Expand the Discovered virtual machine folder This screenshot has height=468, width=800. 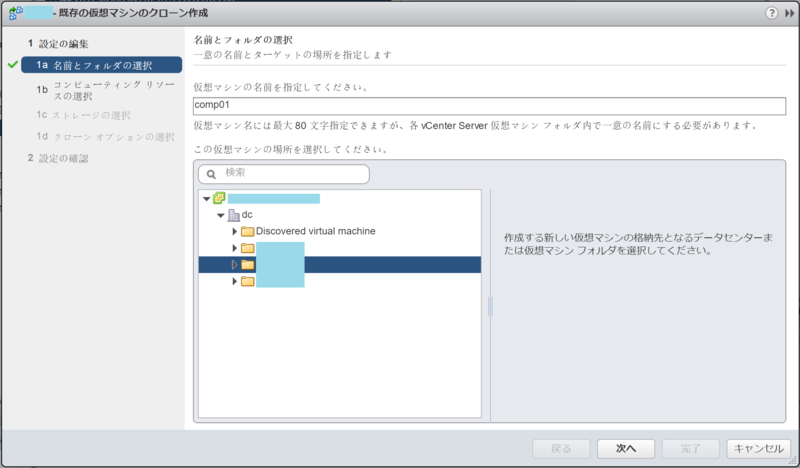[235, 232]
